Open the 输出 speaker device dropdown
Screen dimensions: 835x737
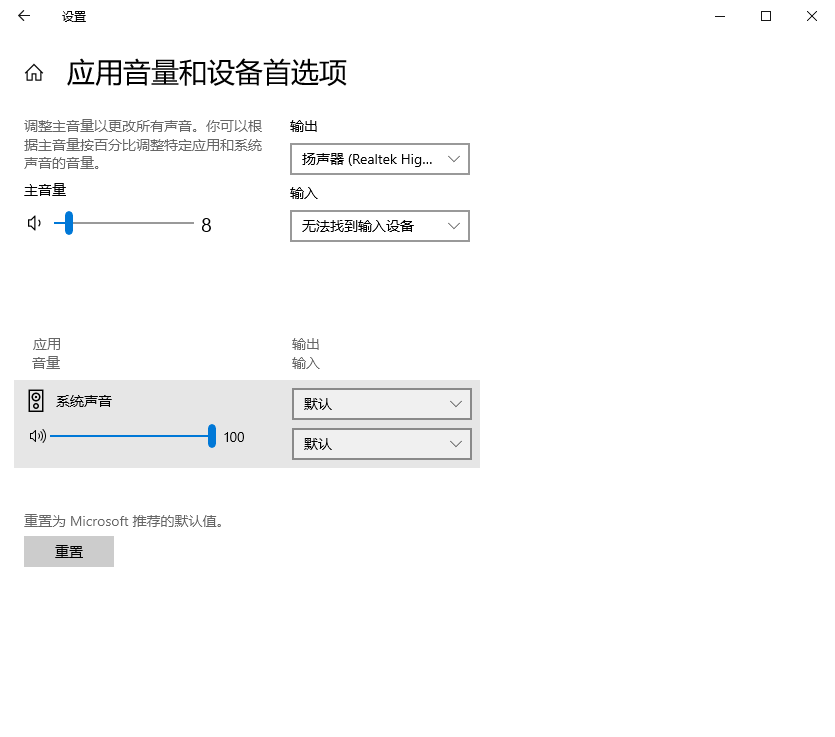380,159
